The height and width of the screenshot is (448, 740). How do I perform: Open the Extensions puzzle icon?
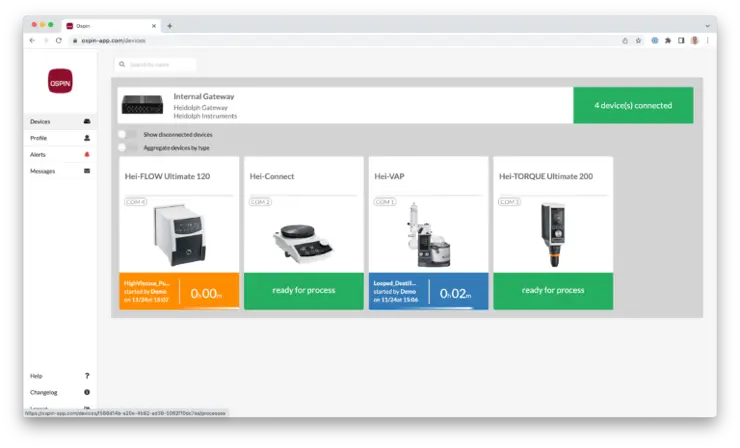point(668,41)
